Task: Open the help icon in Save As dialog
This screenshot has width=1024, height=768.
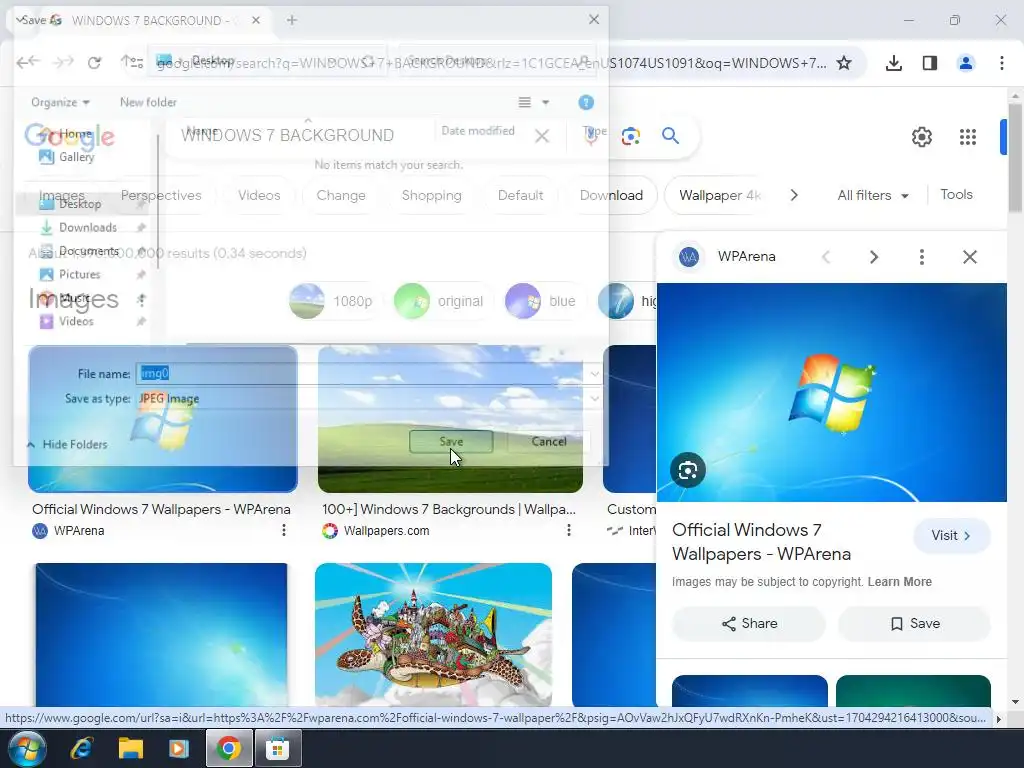Action: coord(586,103)
